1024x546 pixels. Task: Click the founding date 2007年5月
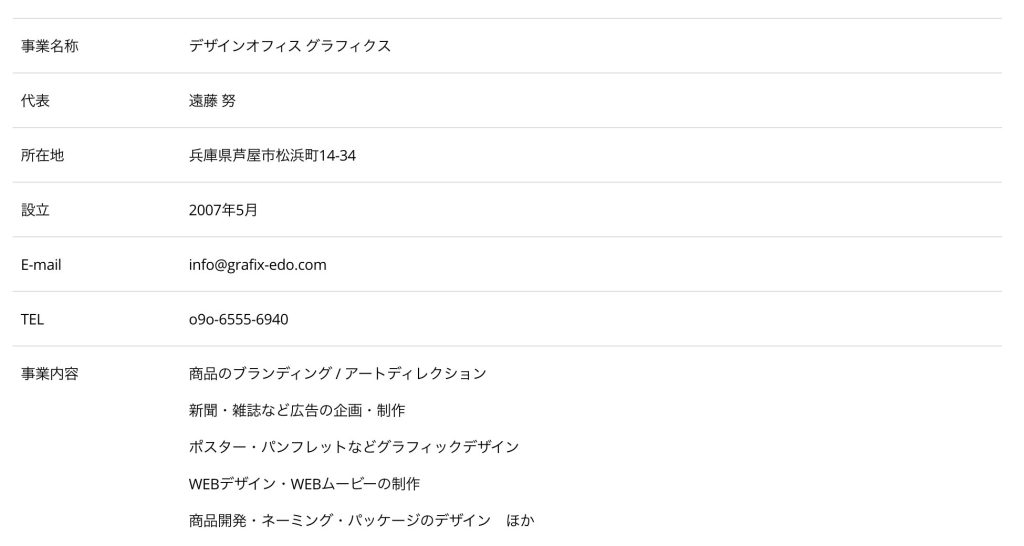click(223, 210)
